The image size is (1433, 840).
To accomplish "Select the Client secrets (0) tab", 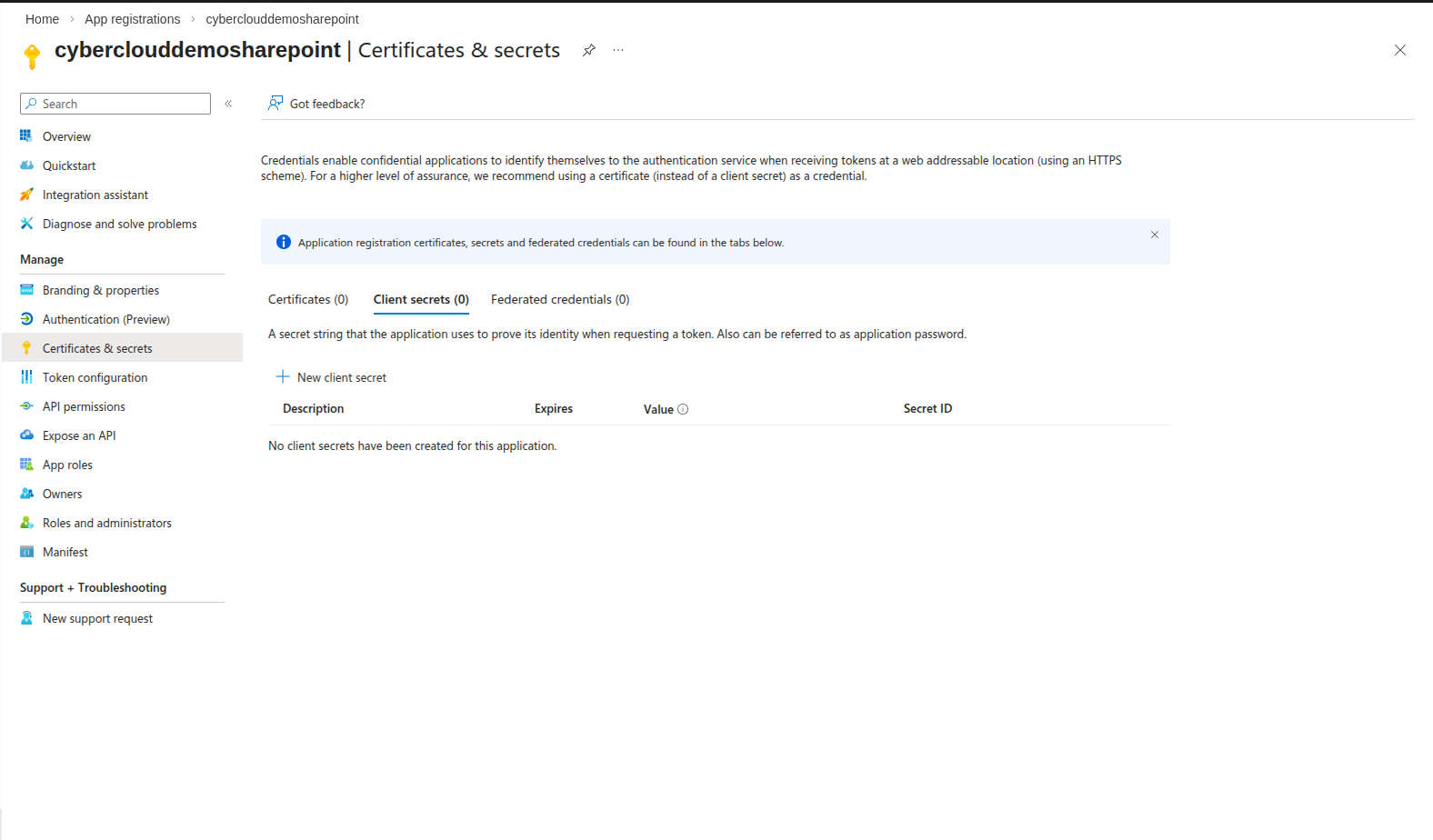I will tap(421, 299).
